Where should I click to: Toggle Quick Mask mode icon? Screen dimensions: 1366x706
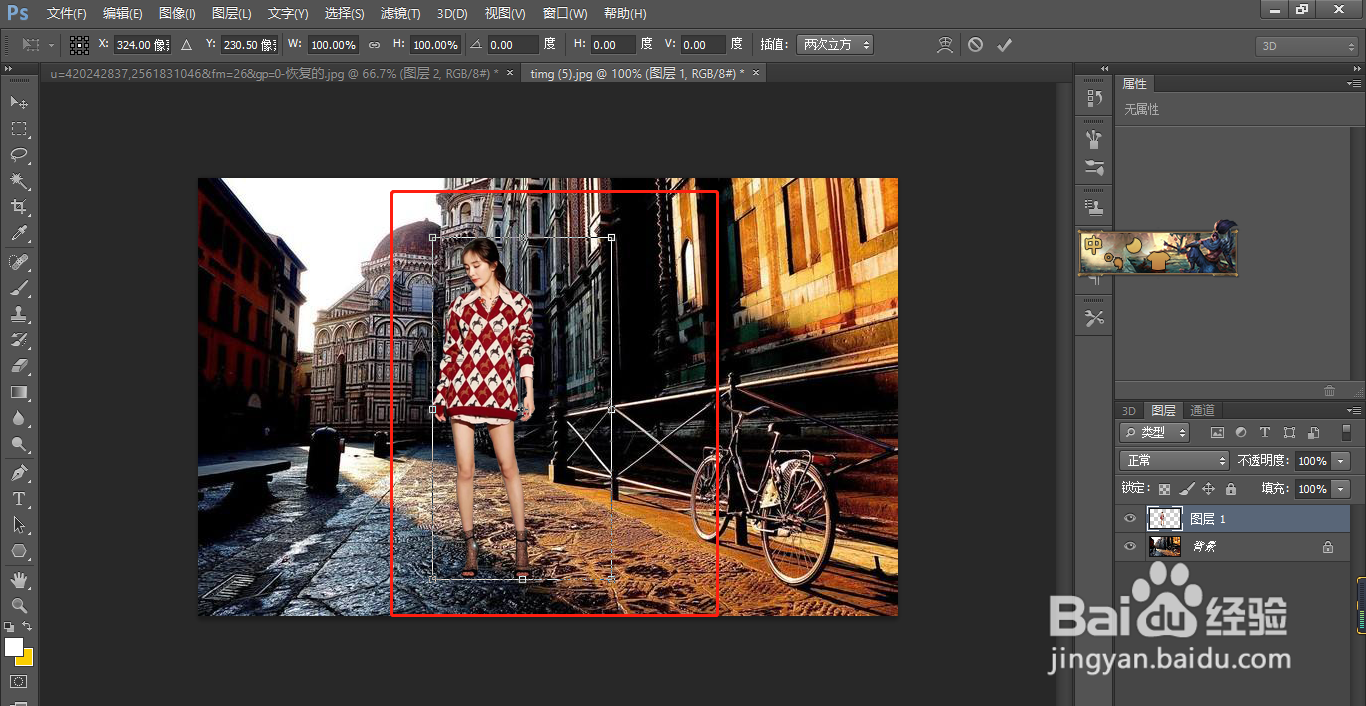19,682
